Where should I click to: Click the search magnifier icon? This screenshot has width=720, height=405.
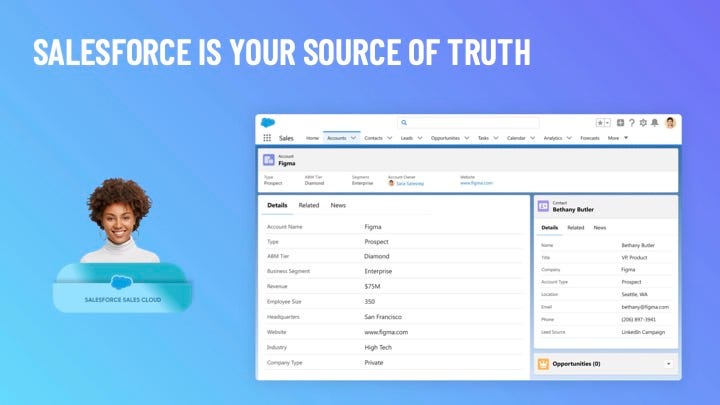coord(404,123)
